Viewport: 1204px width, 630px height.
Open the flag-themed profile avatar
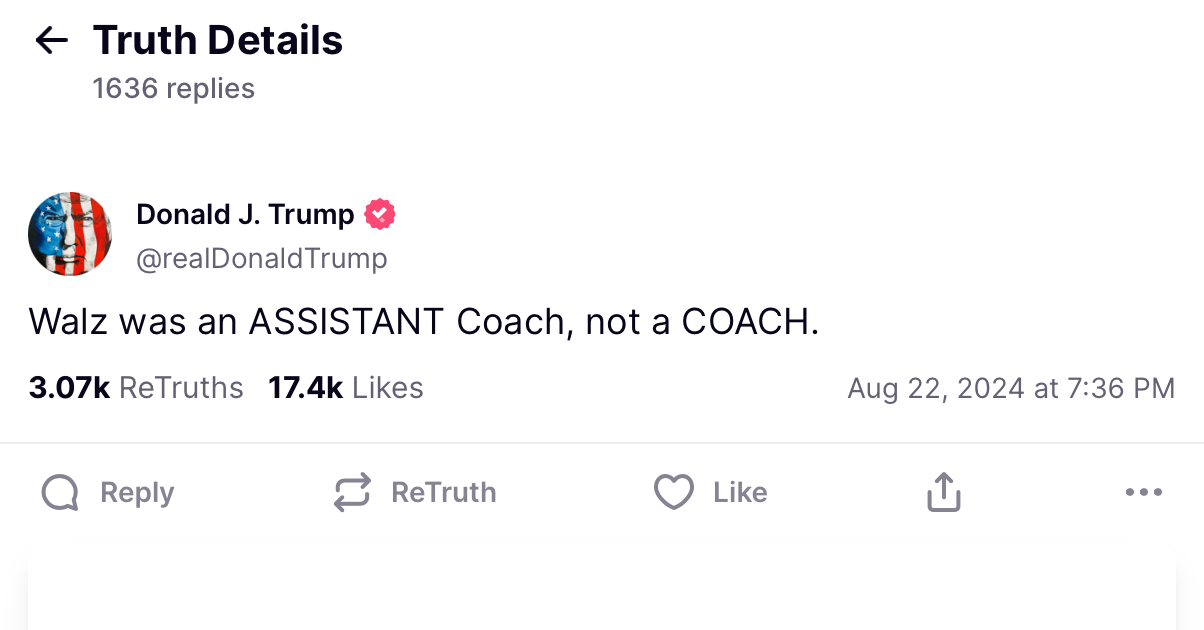[70, 235]
